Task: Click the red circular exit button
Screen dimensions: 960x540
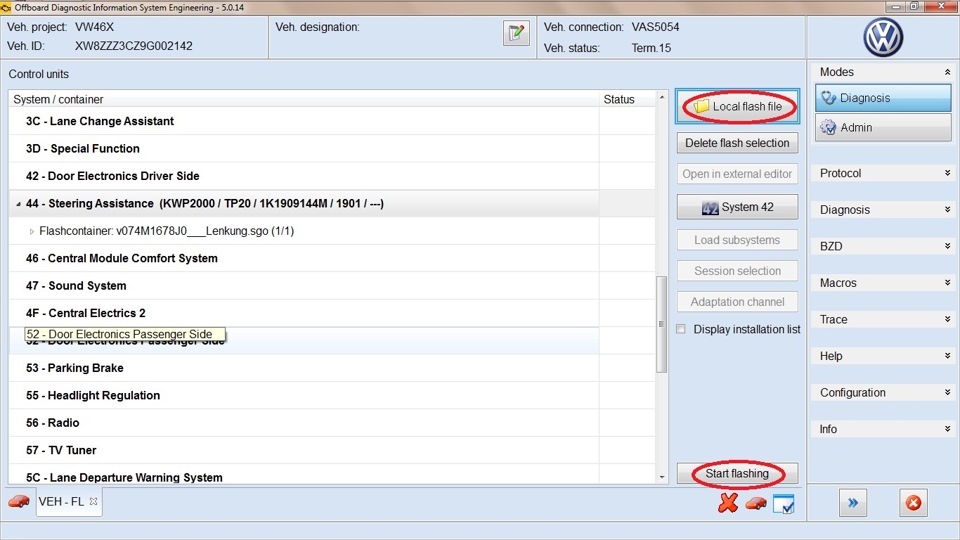Action: pyautogui.click(x=913, y=503)
